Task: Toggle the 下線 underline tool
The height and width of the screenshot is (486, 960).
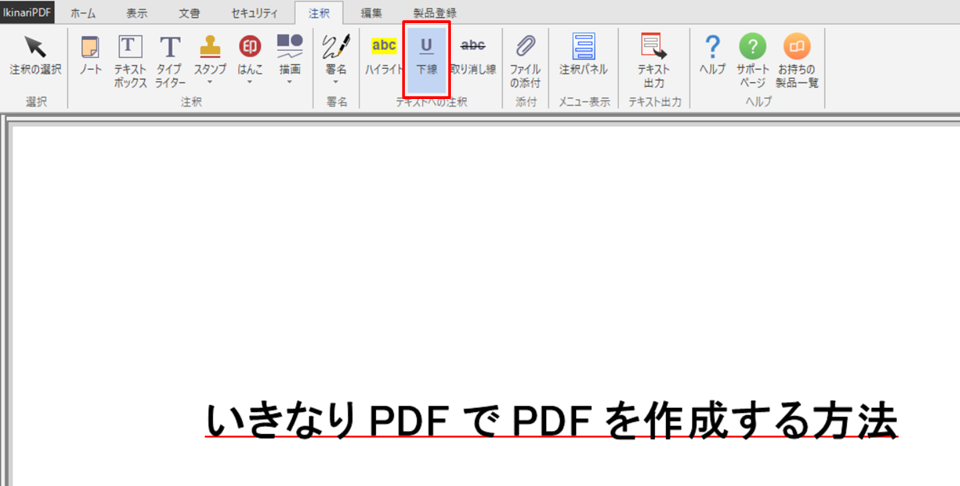Action: (427, 59)
